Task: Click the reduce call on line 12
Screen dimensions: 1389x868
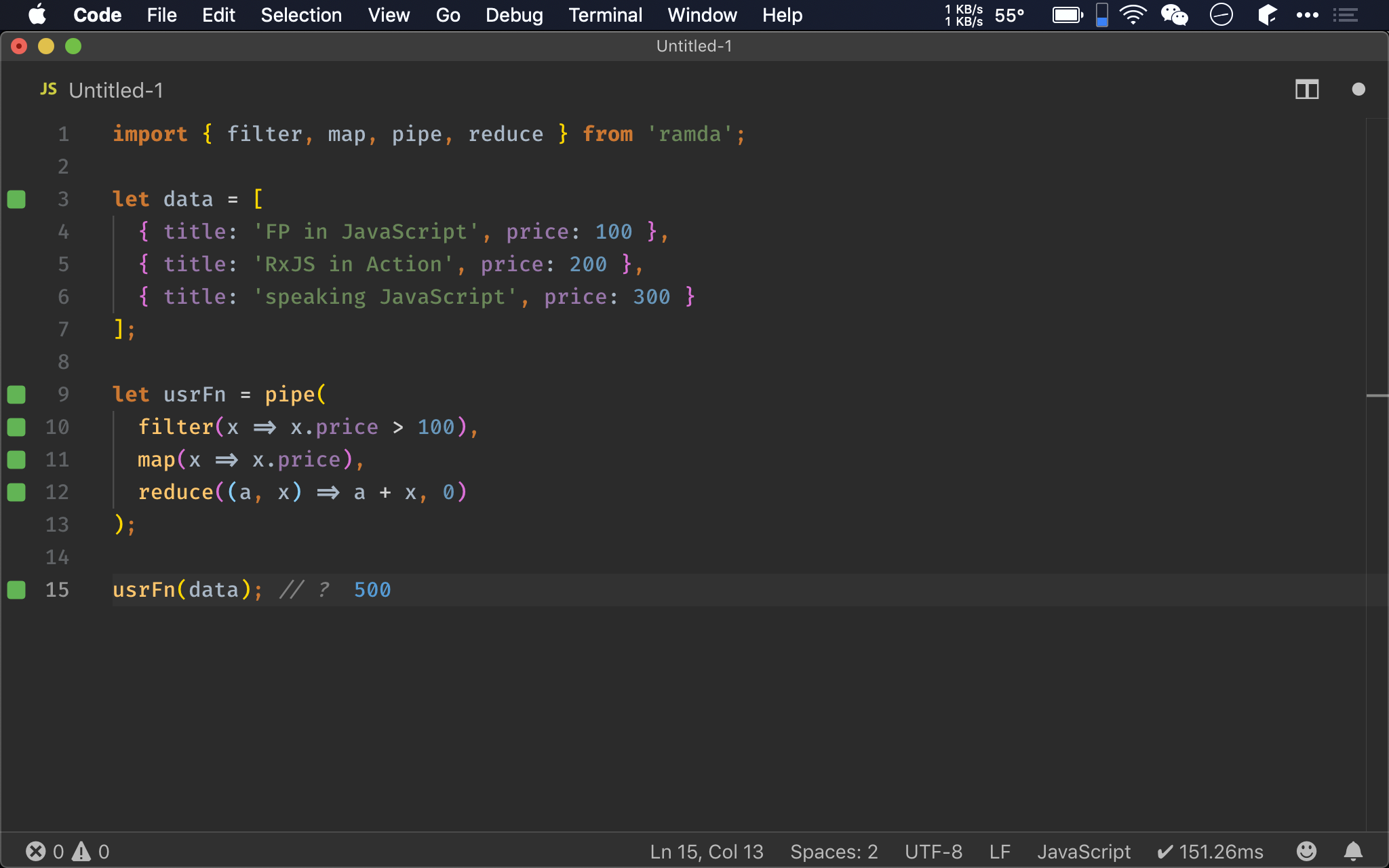Action: [x=176, y=492]
